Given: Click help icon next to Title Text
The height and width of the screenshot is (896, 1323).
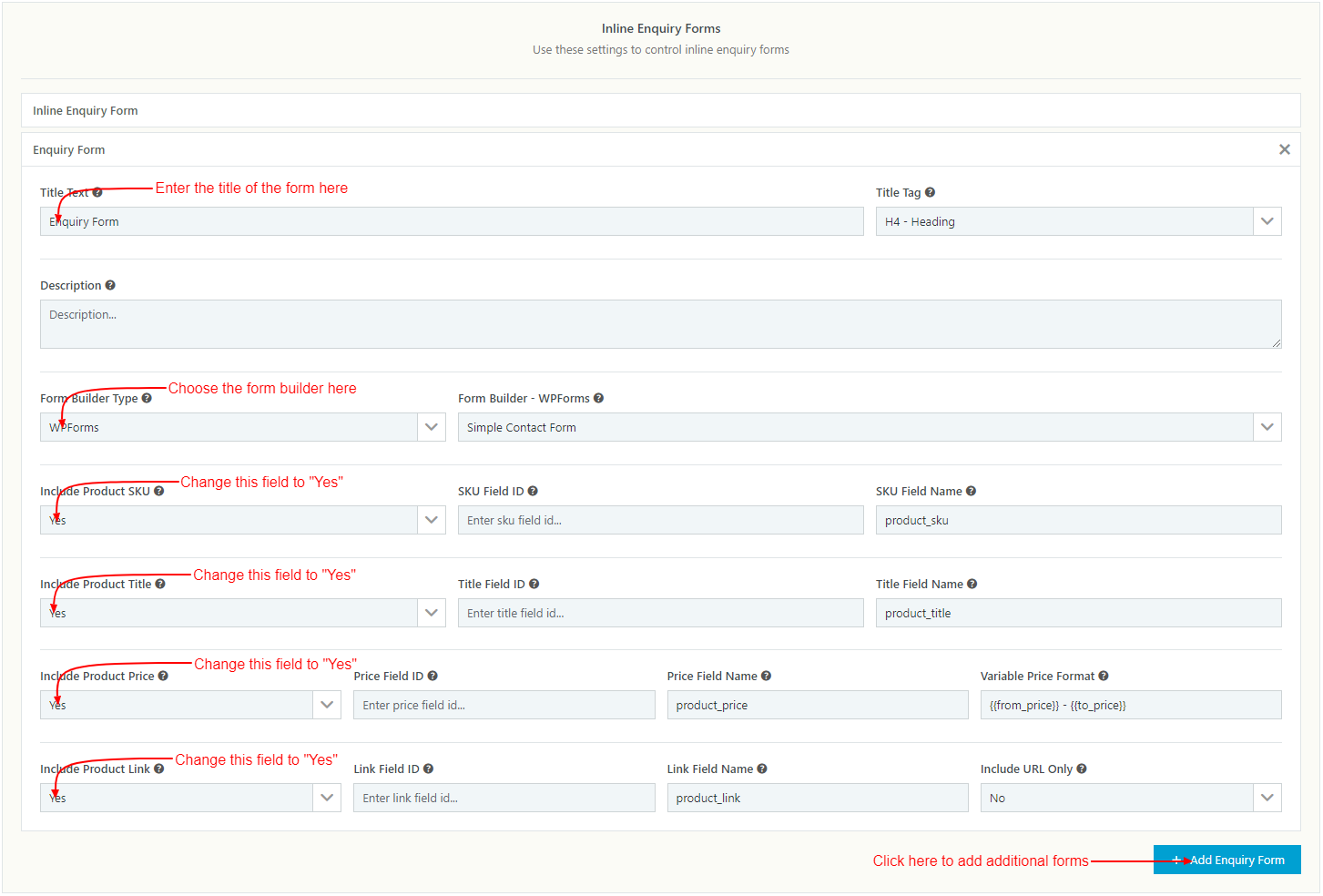Looking at the screenshot, I should pyautogui.click(x=97, y=193).
